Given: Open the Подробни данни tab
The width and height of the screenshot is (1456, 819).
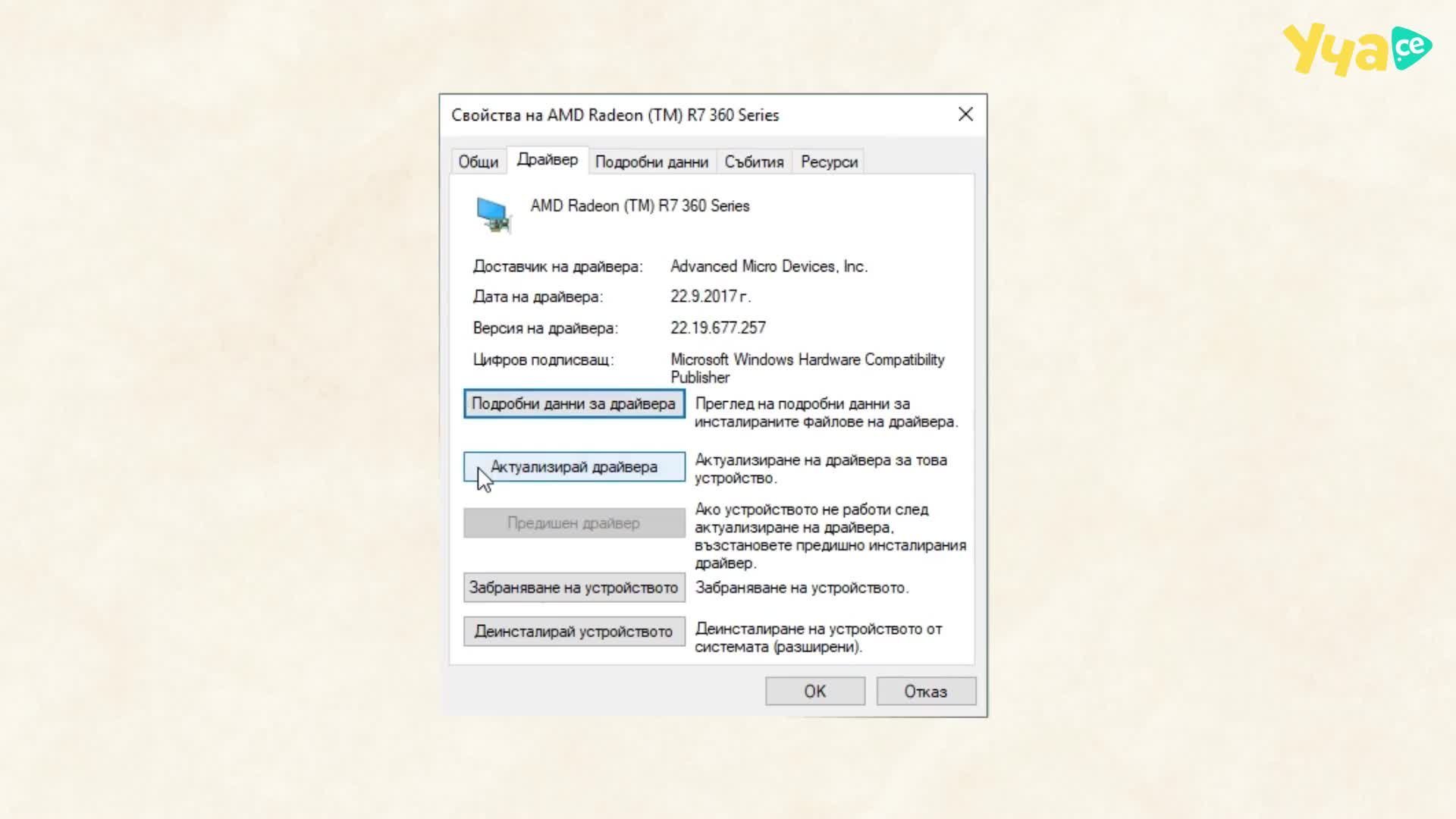Looking at the screenshot, I should coord(652,162).
